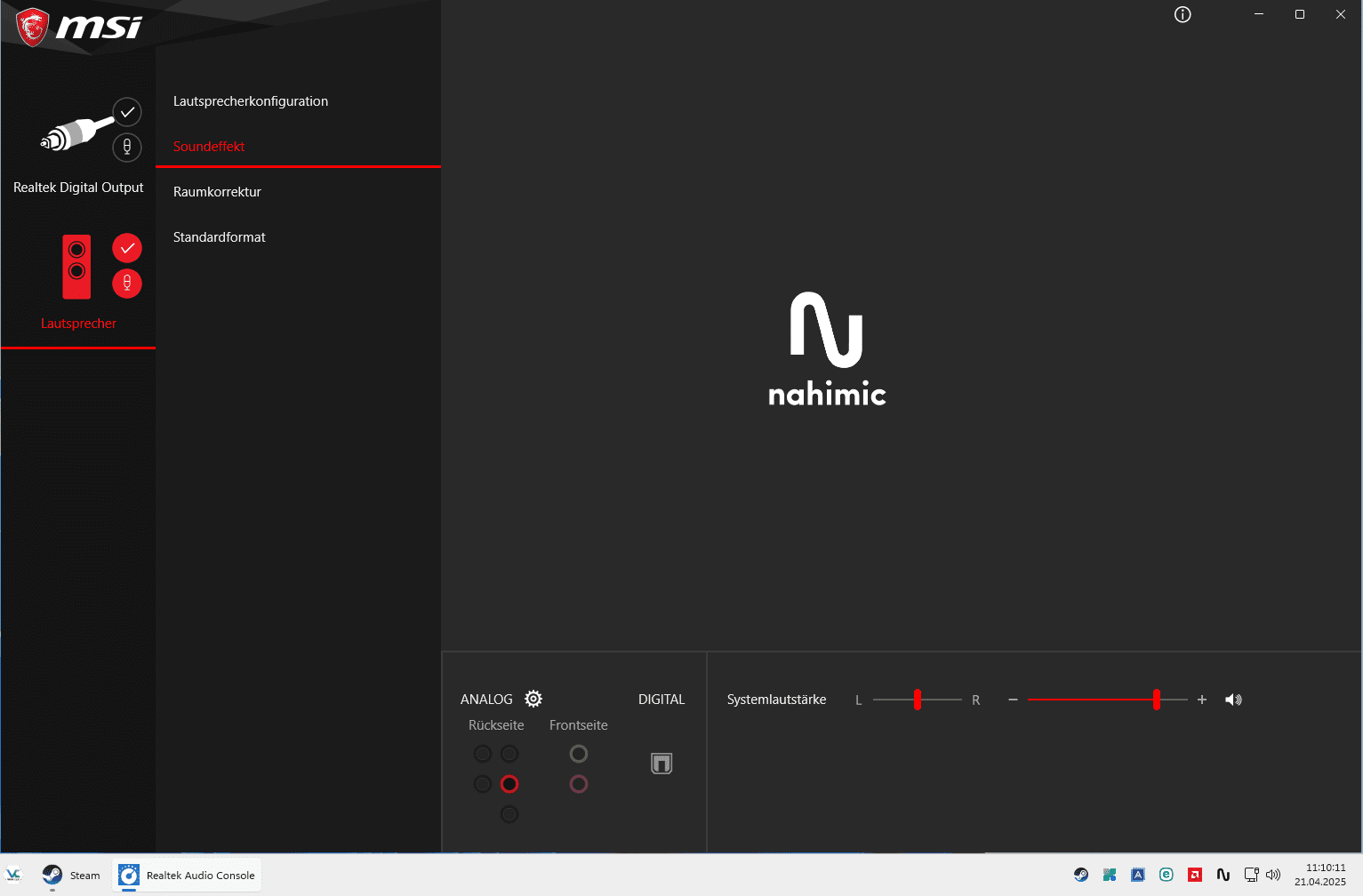Toggle the red default device checkmark for Lautsprecher

click(127, 248)
